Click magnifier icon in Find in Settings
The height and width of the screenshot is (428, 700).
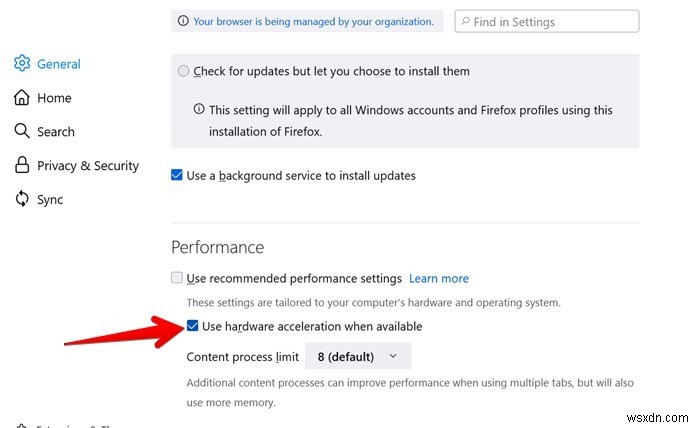467,21
